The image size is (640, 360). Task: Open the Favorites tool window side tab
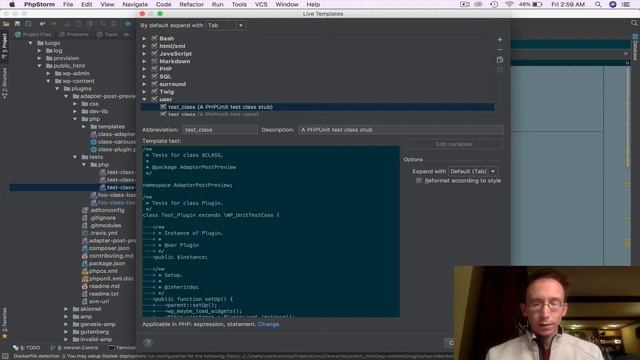4,323
